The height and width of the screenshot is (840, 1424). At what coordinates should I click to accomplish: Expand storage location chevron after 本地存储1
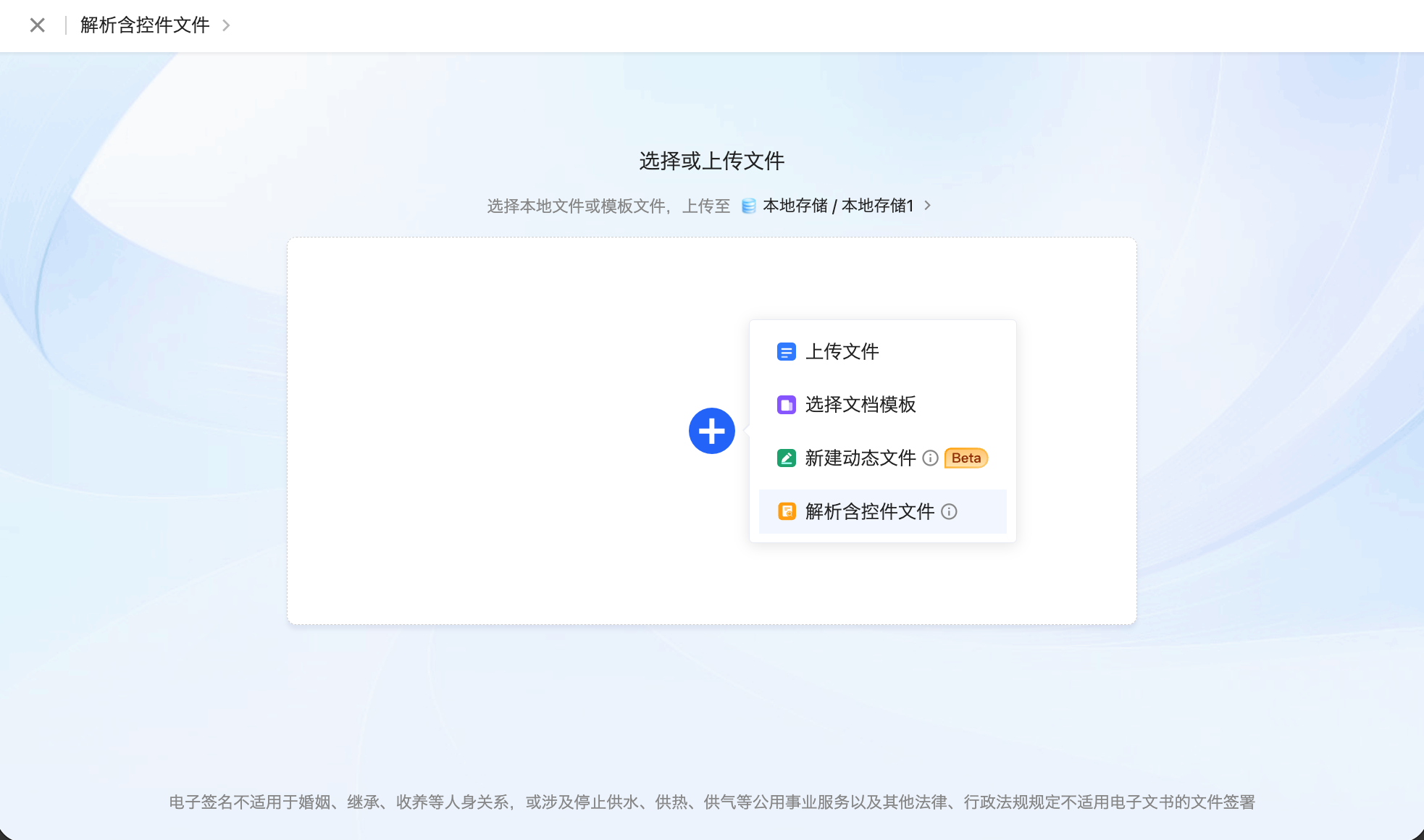click(x=927, y=206)
